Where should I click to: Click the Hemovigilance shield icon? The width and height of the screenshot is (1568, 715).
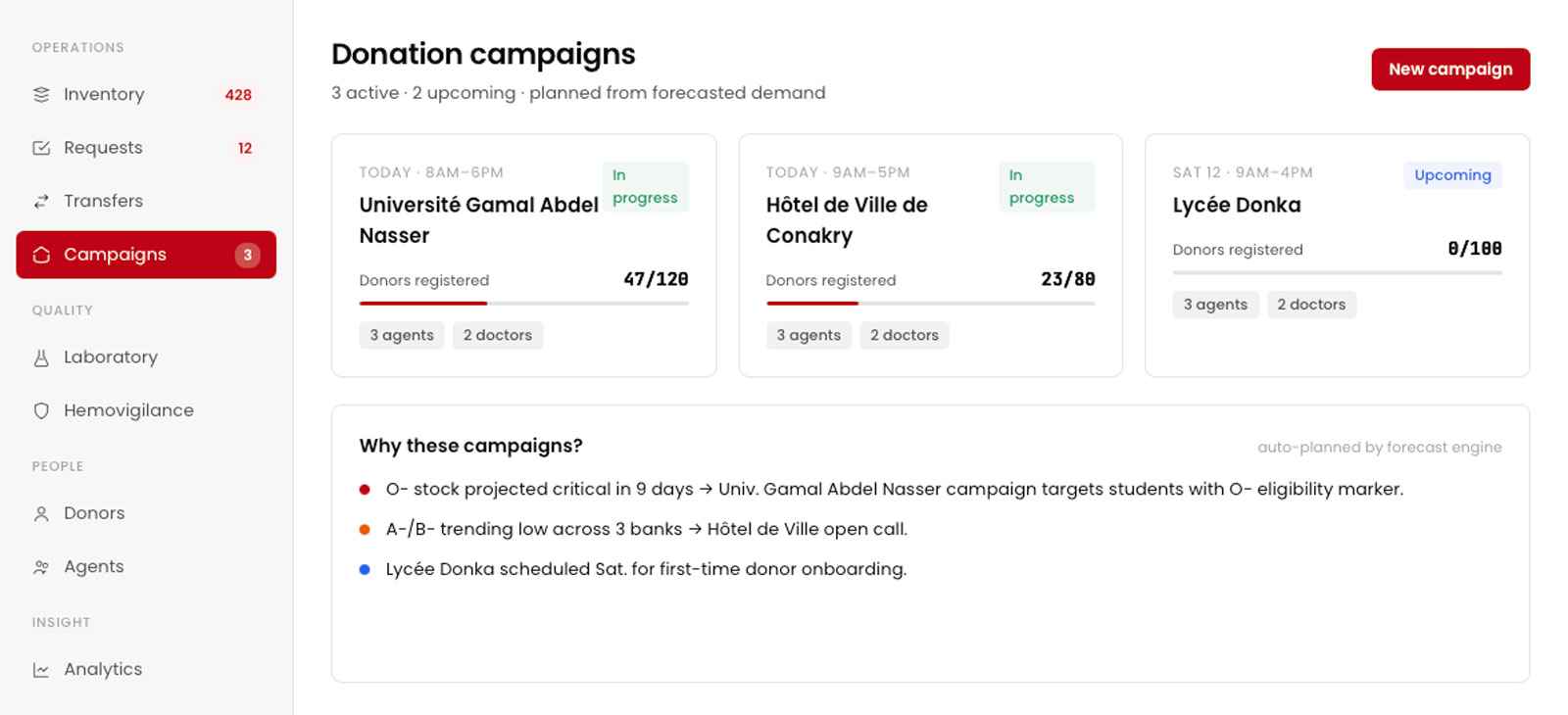(x=41, y=410)
